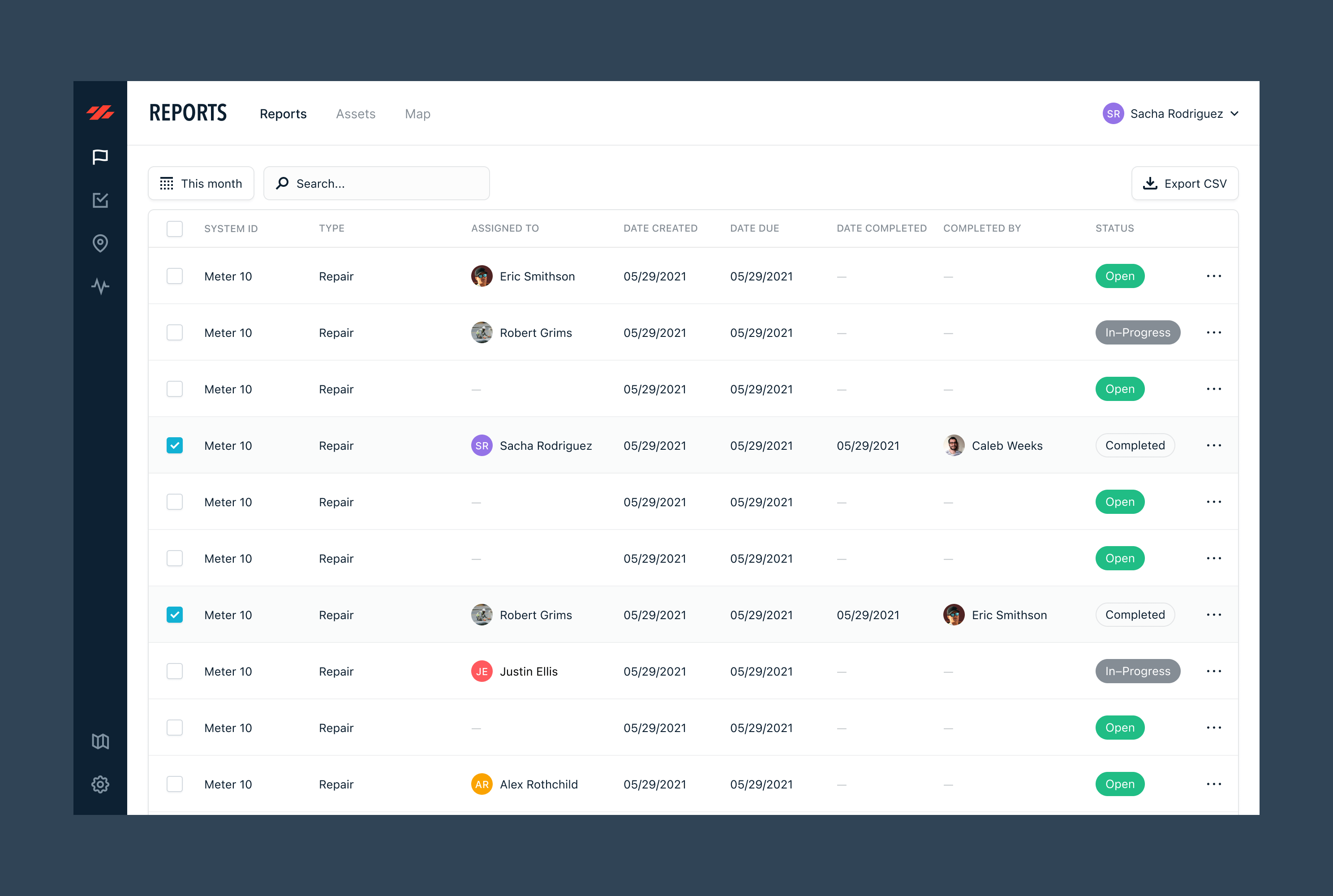Click the Open status badge on Alex Rothchild row
Viewport: 1333px width, 896px height.
[x=1119, y=784]
